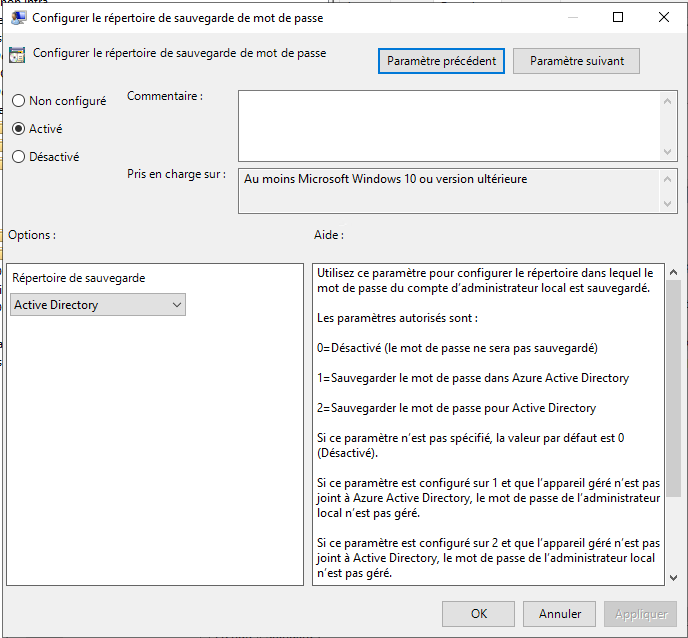The image size is (688, 638).
Task: Click the 'Options :' label
Action: [32, 235]
